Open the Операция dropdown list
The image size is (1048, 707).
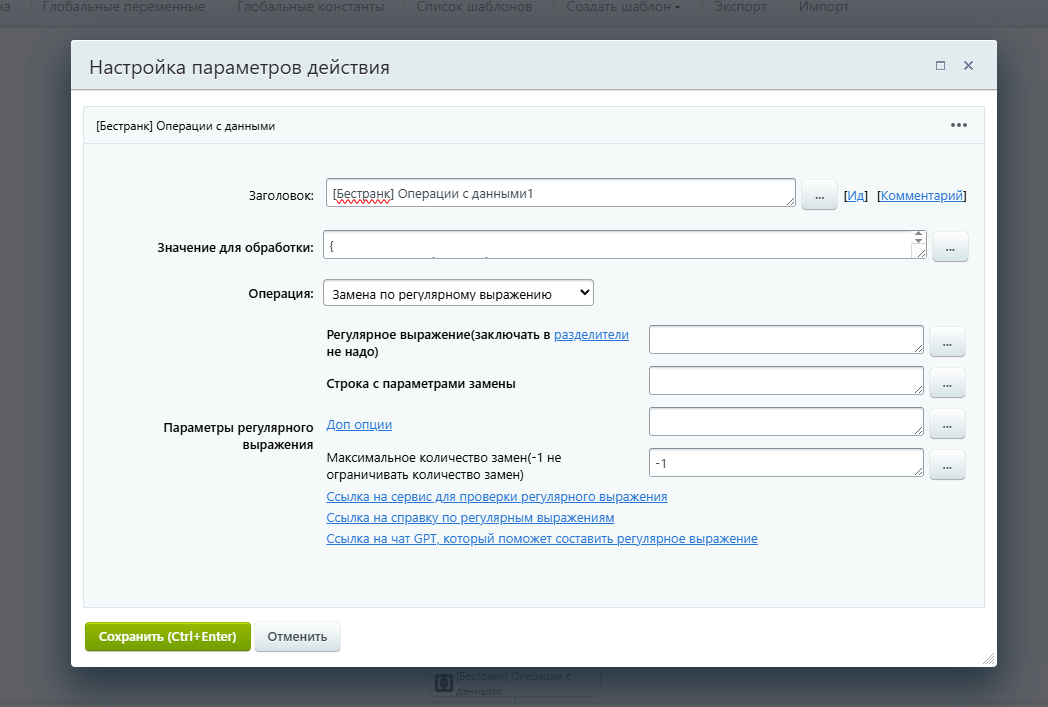[457, 292]
